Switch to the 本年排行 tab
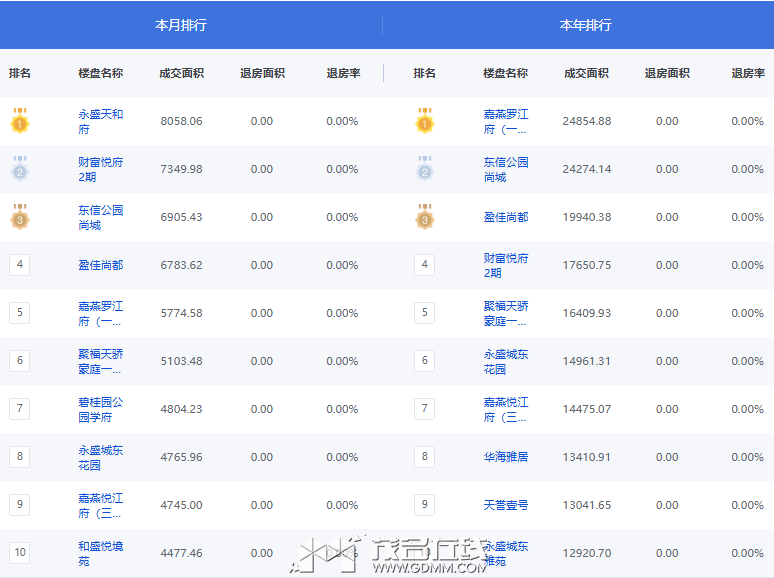The height and width of the screenshot is (578, 774). point(585,25)
